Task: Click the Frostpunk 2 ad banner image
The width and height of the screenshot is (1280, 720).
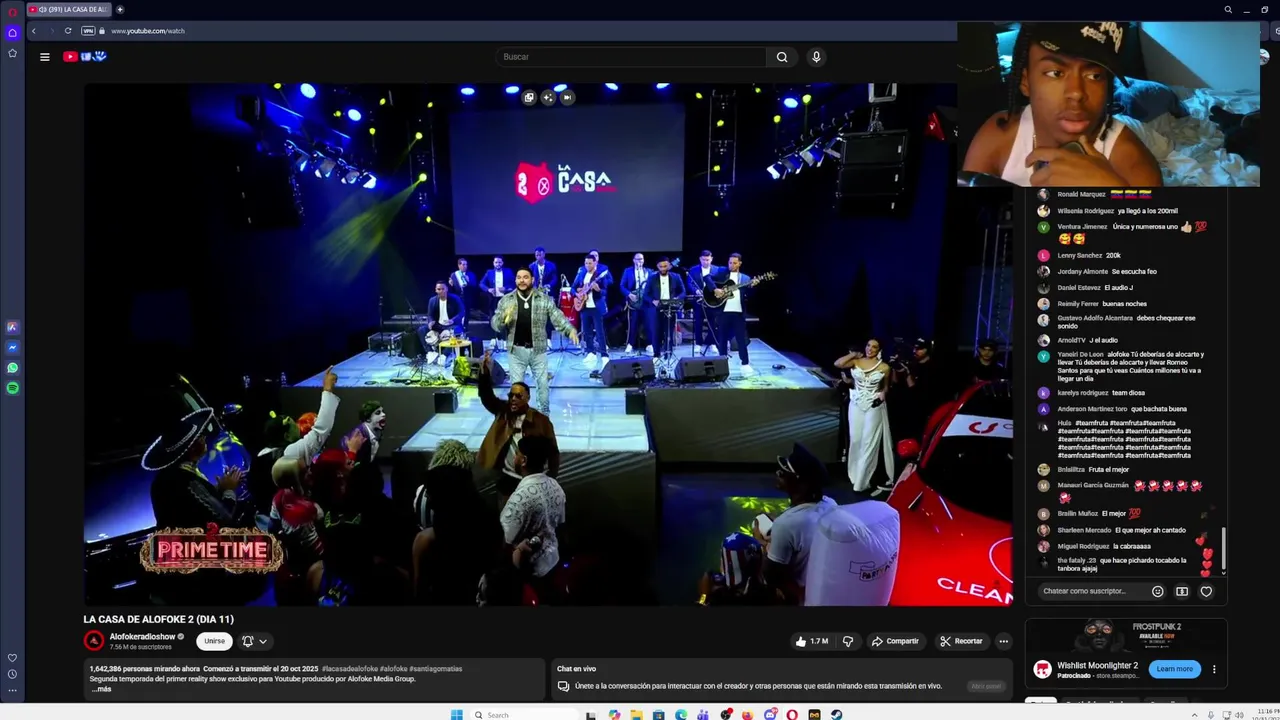Action: tap(1126, 636)
